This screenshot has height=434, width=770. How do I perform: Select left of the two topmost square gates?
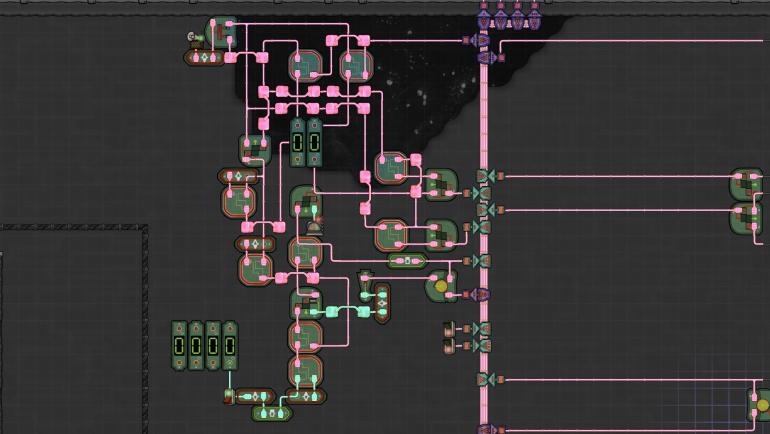pos(305,66)
